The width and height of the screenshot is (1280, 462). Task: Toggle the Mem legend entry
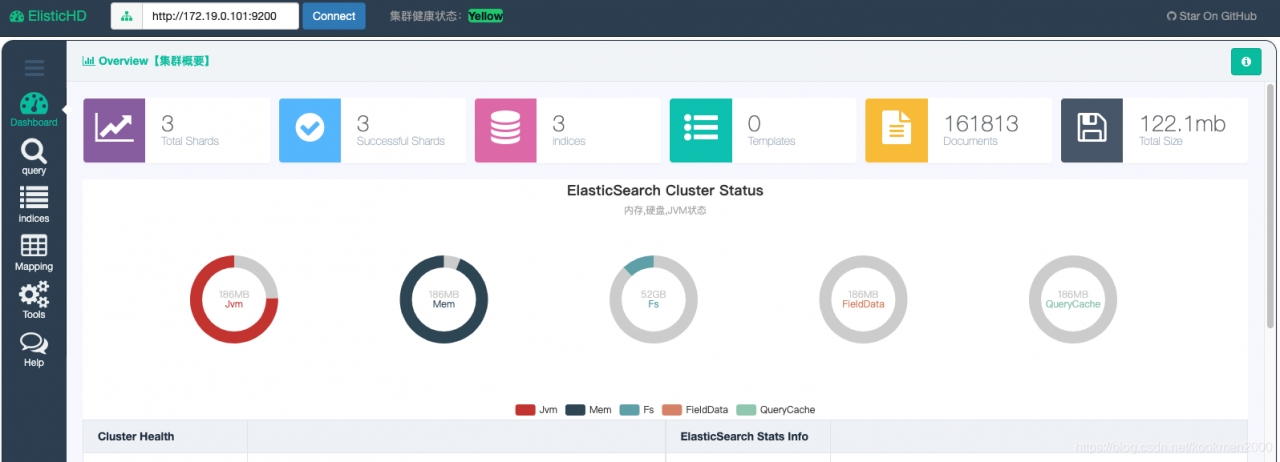(x=588, y=410)
